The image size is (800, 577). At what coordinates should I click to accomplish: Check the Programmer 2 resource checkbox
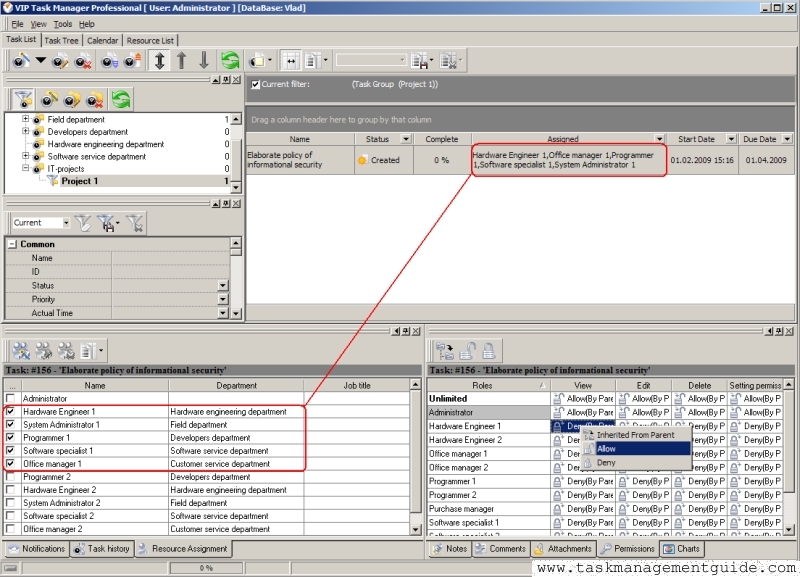coord(10,476)
